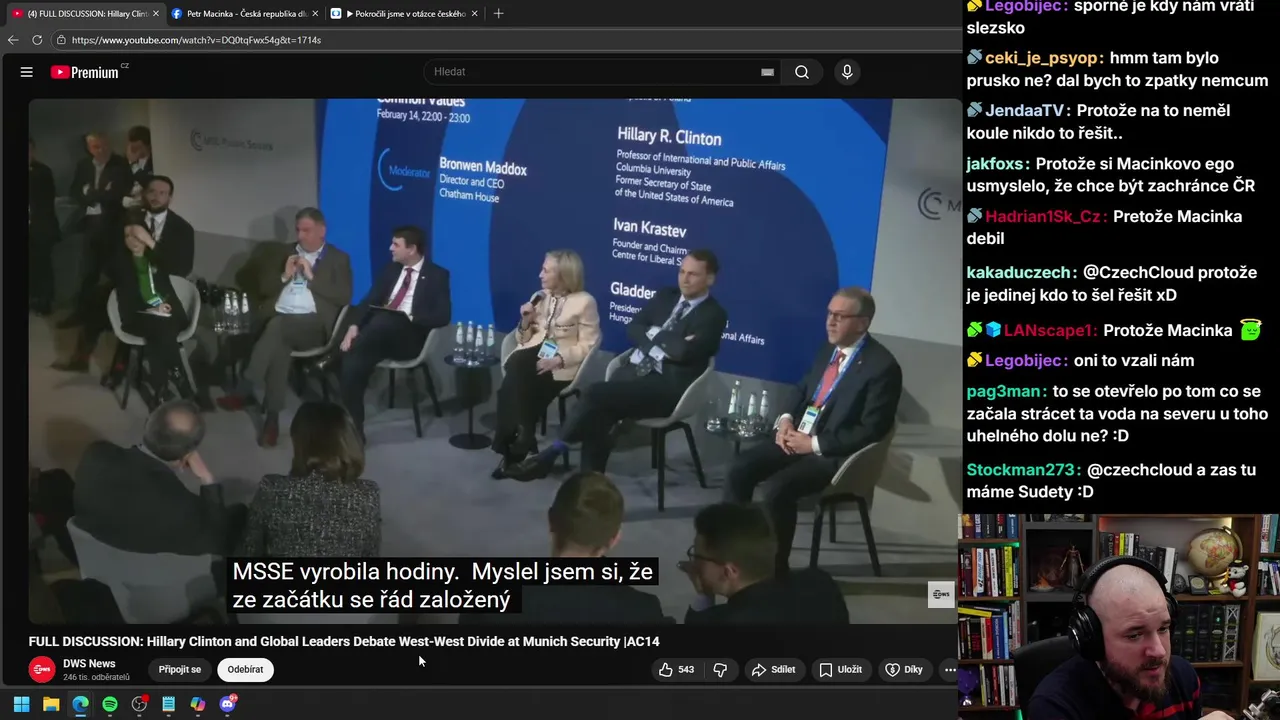Open a new browser tab
Image resolution: width=1280 pixels, height=720 pixels.
click(498, 14)
